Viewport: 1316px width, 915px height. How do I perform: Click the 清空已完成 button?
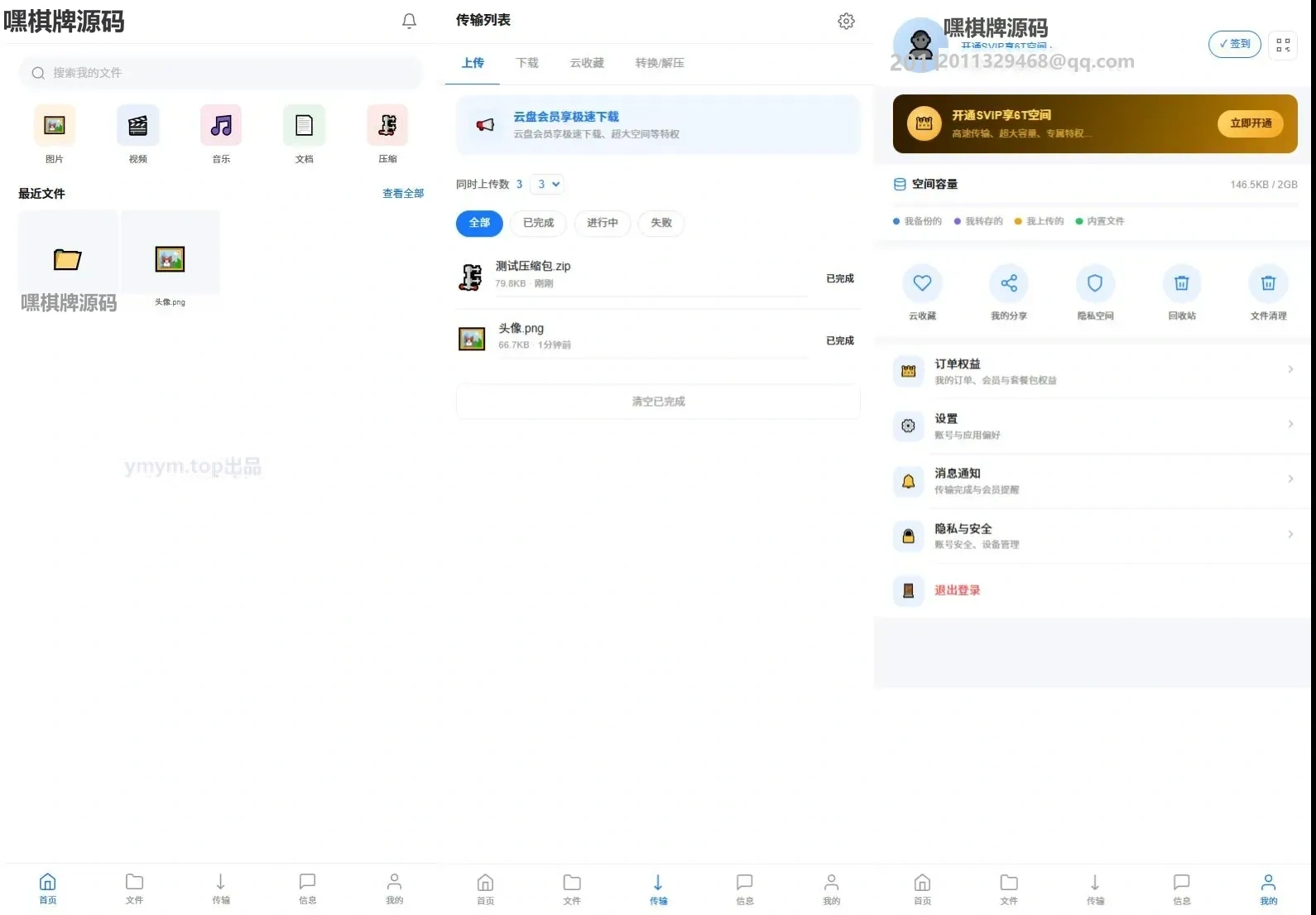coord(658,402)
